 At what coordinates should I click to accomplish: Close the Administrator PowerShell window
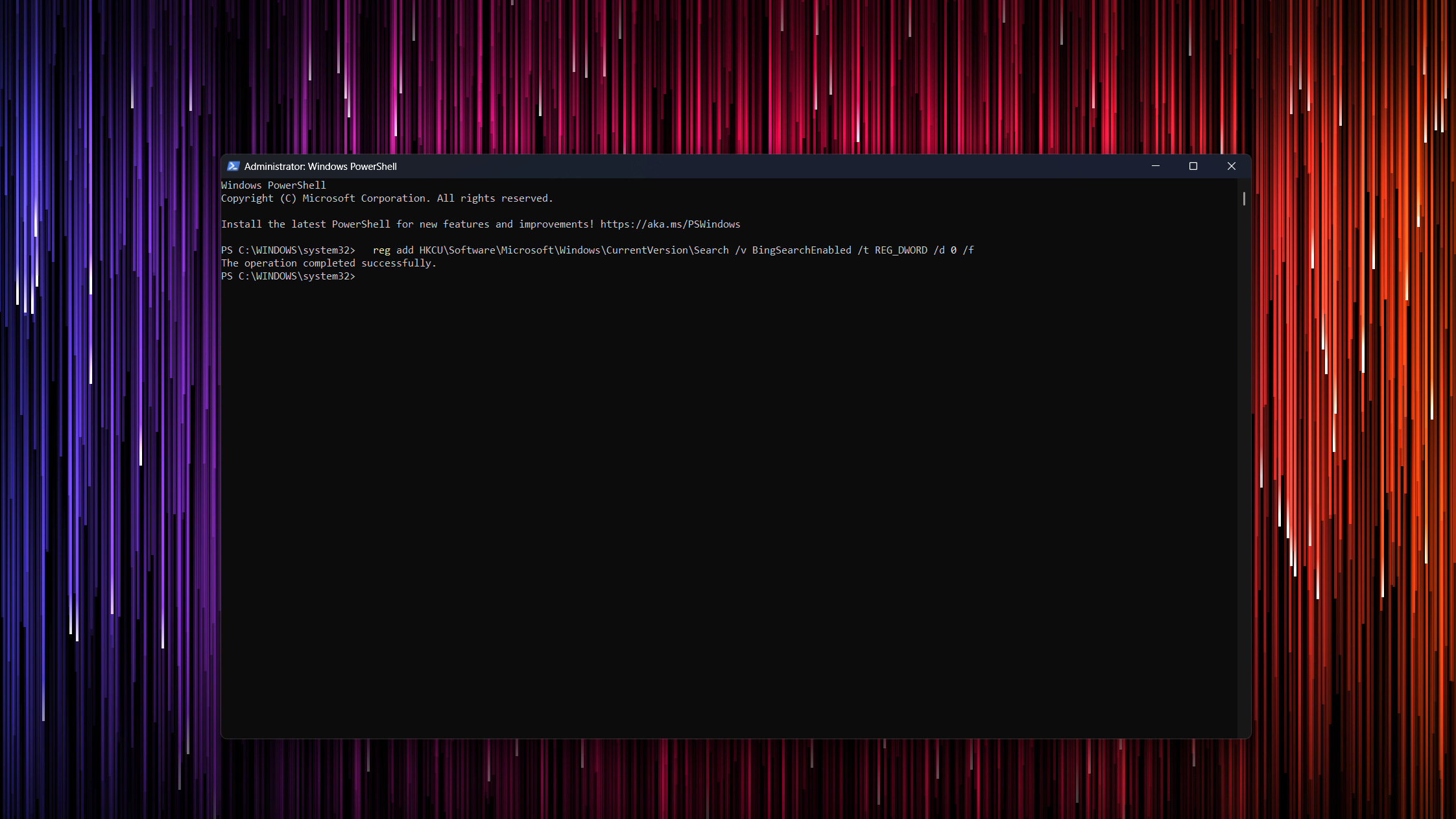click(1231, 166)
